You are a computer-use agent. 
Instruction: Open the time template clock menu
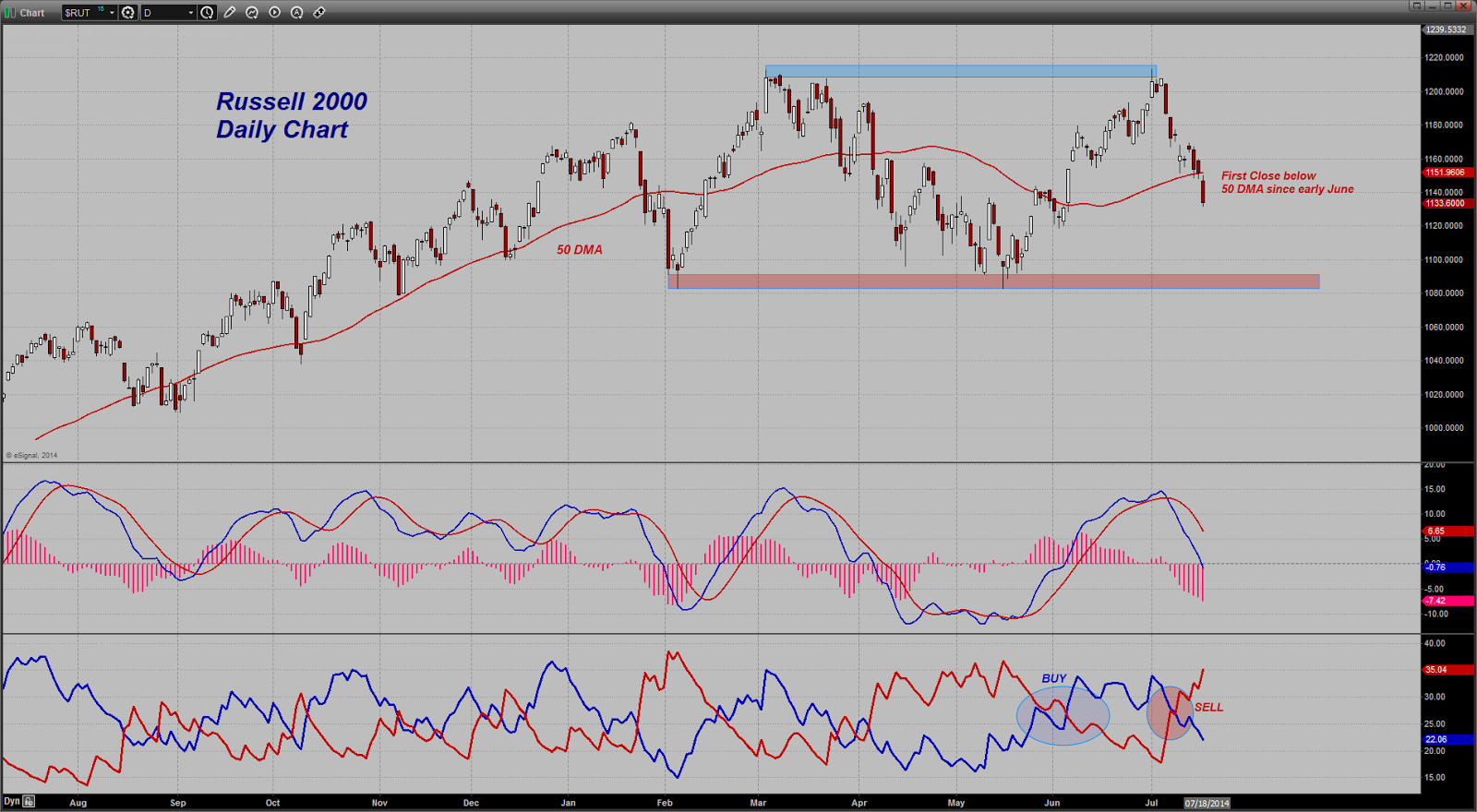pyautogui.click(x=208, y=13)
